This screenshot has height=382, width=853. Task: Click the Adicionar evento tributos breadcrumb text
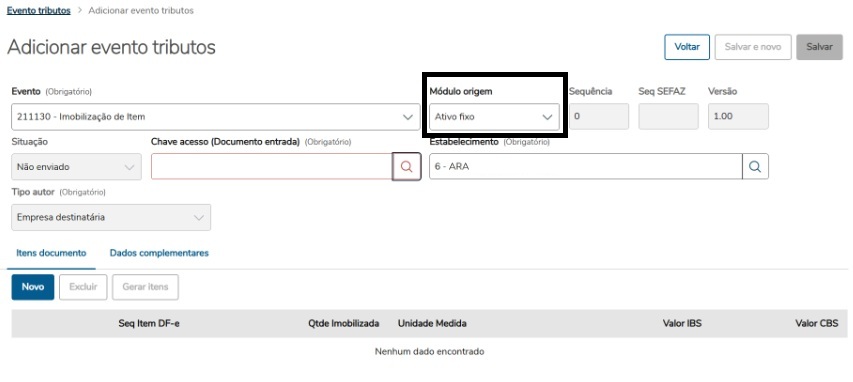[x=141, y=10]
